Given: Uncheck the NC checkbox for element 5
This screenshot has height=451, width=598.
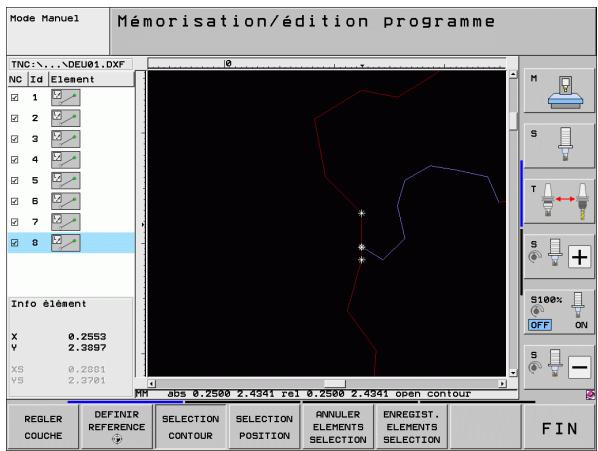Looking at the screenshot, I should [14, 180].
